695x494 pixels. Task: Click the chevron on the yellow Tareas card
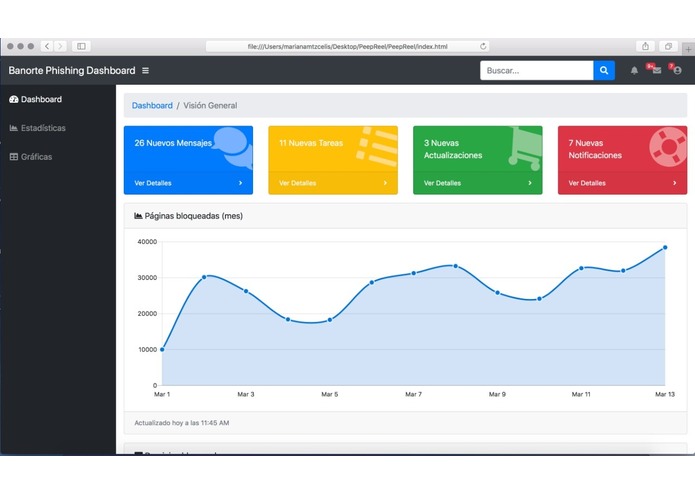pos(385,183)
